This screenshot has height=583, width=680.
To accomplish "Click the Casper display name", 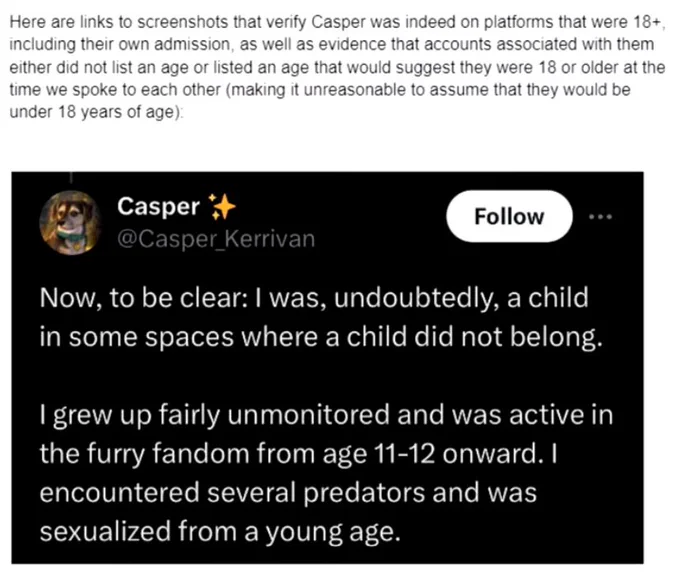I will pos(158,206).
